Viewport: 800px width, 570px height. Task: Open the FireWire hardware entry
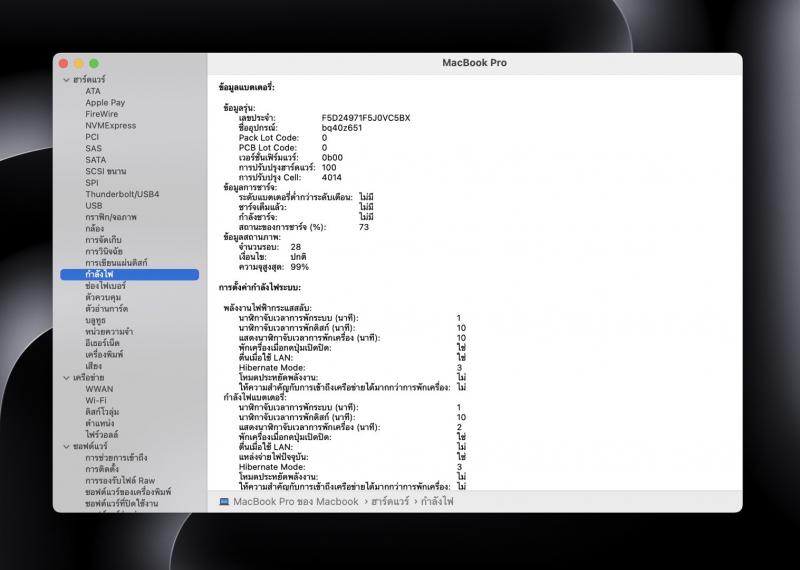click(x=102, y=114)
